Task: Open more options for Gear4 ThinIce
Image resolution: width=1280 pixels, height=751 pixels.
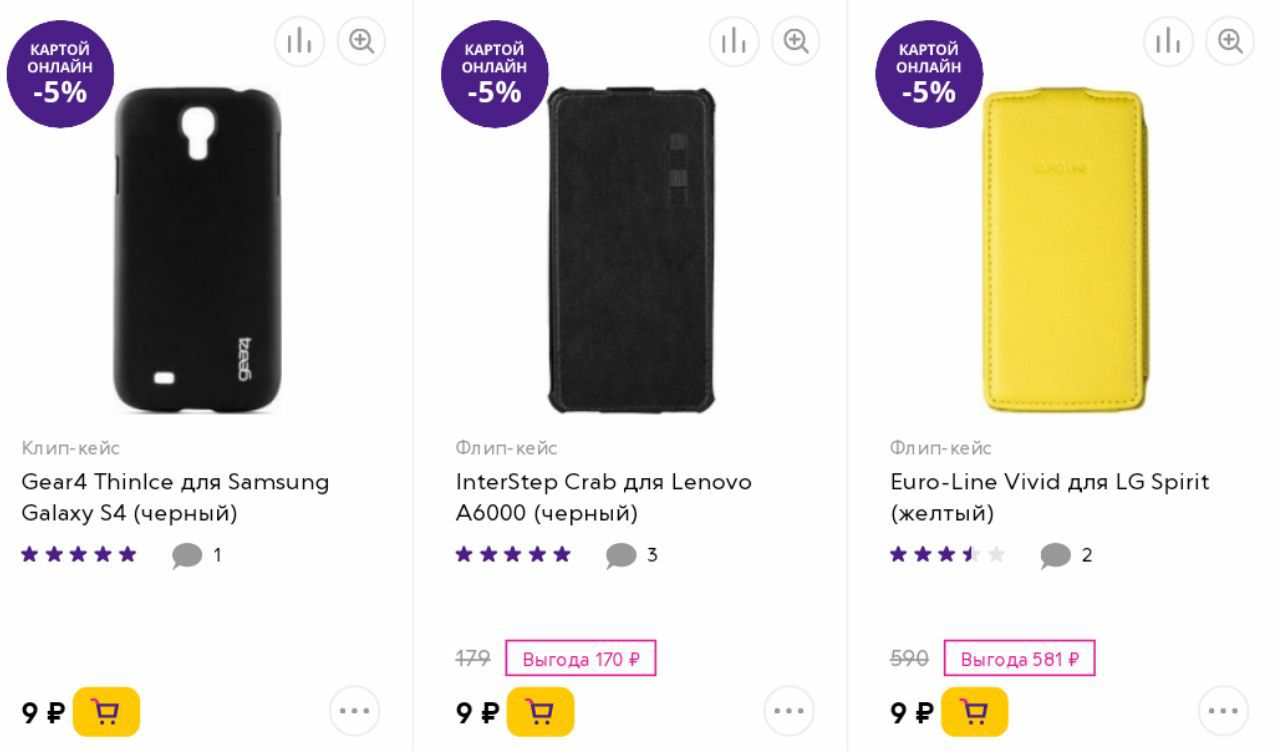Action: pyautogui.click(x=354, y=712)
